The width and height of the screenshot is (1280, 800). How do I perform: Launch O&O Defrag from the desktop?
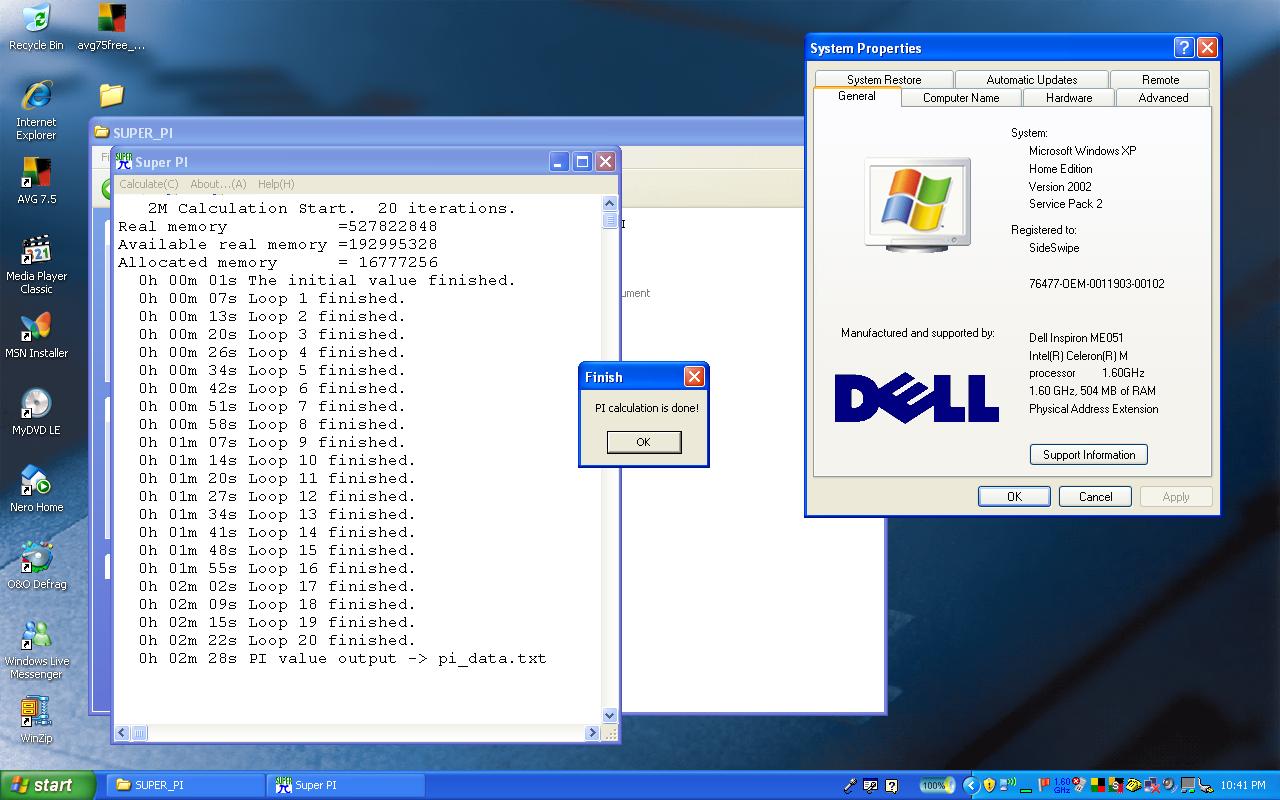pos(36,566)
